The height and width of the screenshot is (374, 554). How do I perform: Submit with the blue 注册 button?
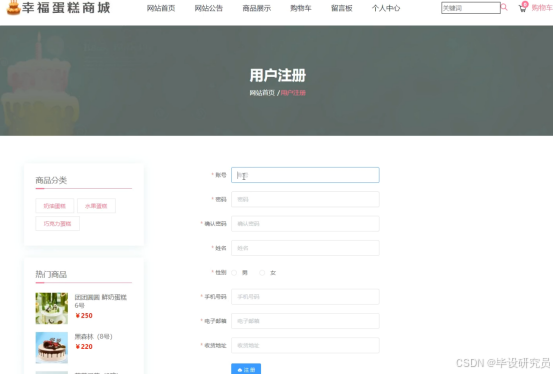(x=246, y=369)
